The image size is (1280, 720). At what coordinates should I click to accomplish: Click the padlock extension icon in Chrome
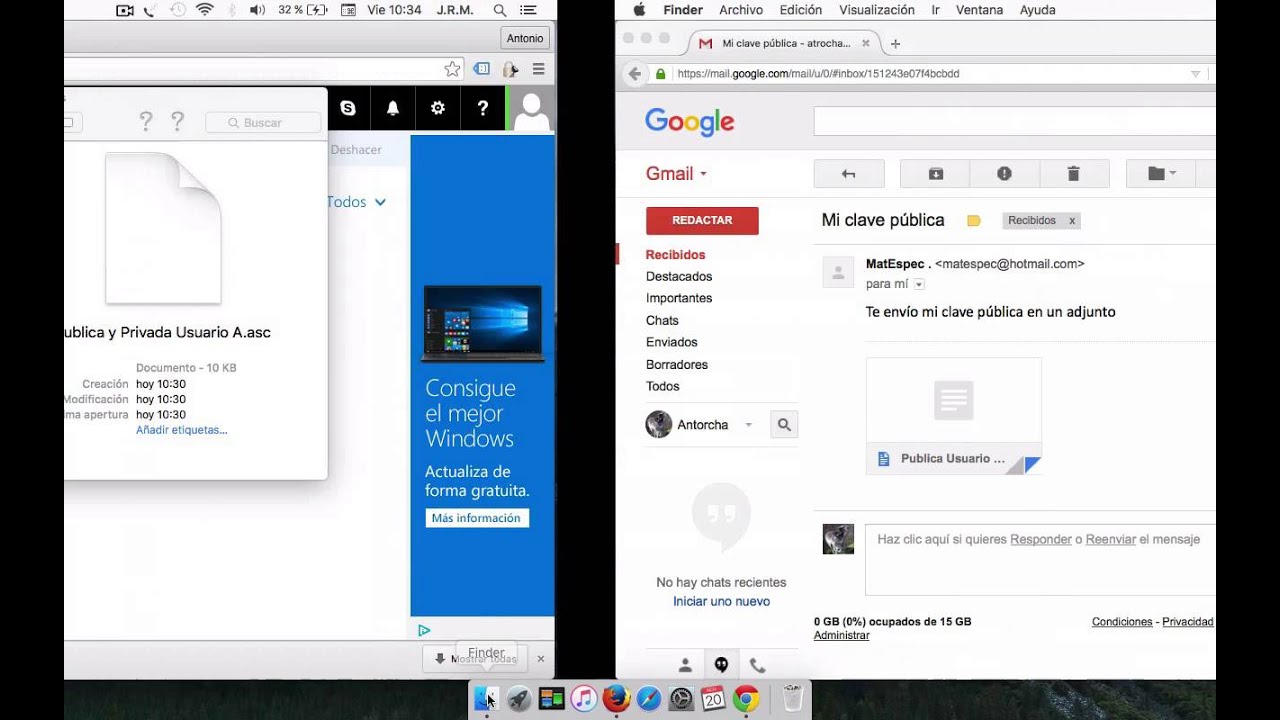[510, 69]
